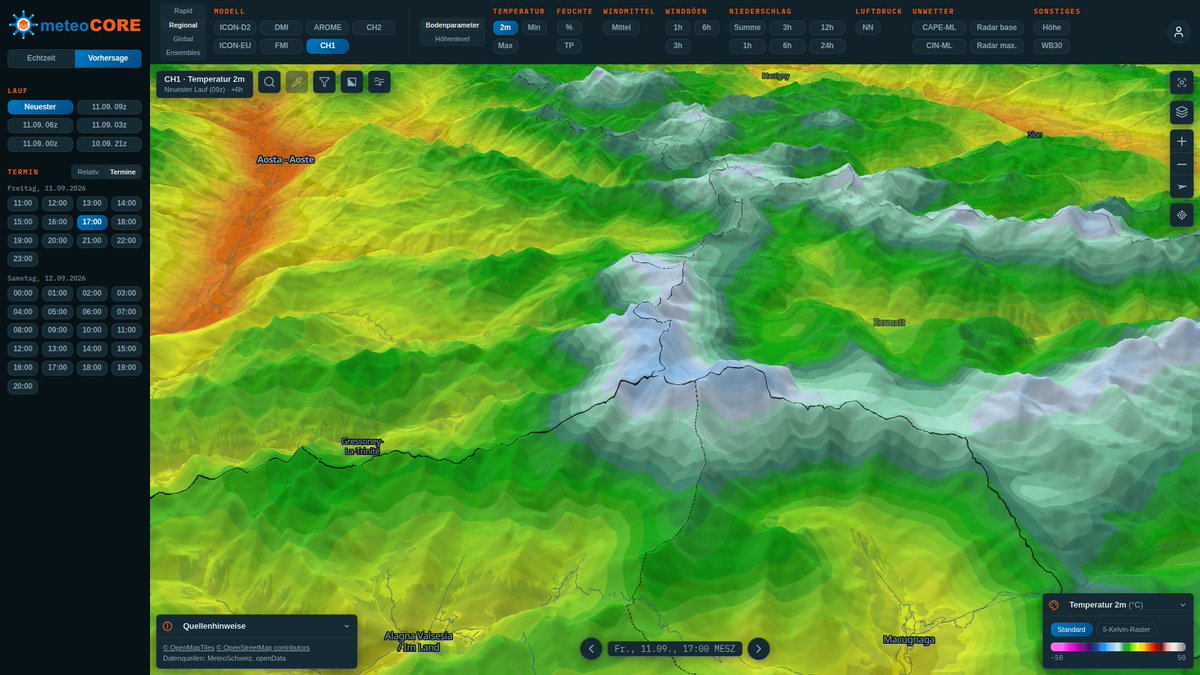The height and width of the screenshot is (675, 1200).
Task: Open the funnel filter tool
Action: 324,82
